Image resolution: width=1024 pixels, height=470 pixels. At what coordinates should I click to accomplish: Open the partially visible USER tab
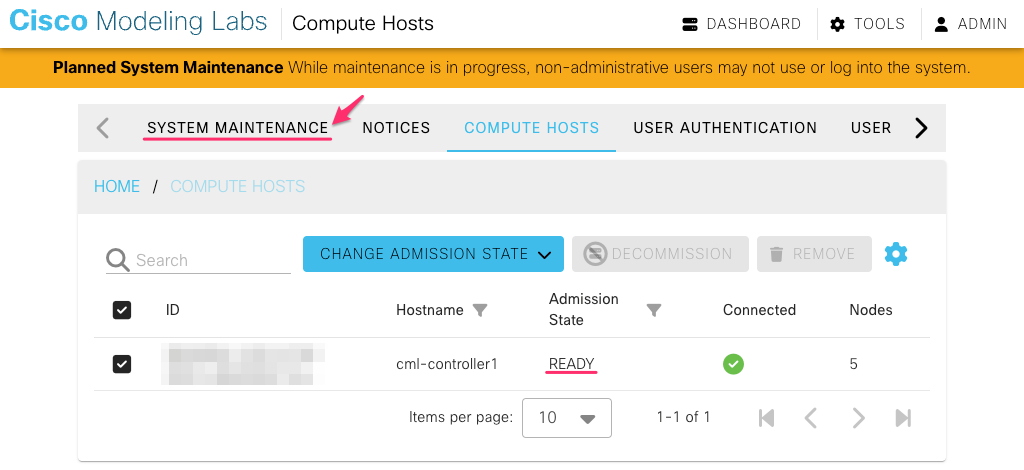pos(871,128)
